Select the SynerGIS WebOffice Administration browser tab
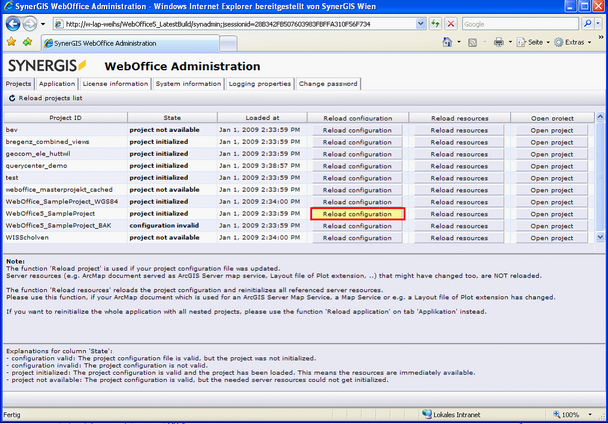 tap(130, 43)
